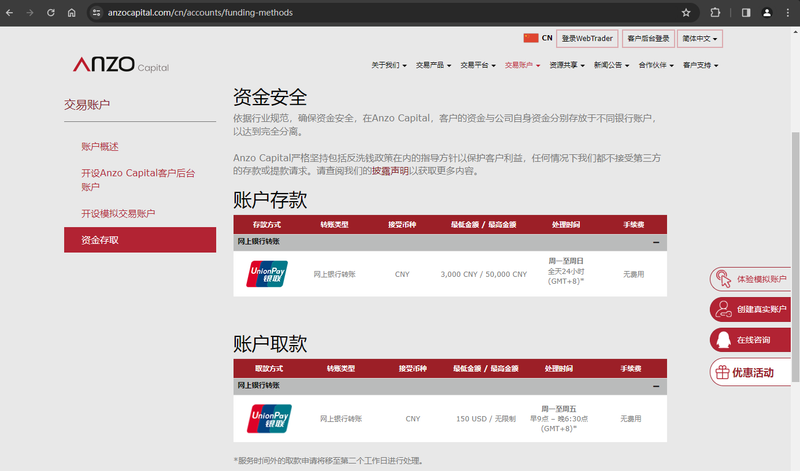800x471 pixels.
Task: Expand the 交易平台 menu
Action: [478, 65]
